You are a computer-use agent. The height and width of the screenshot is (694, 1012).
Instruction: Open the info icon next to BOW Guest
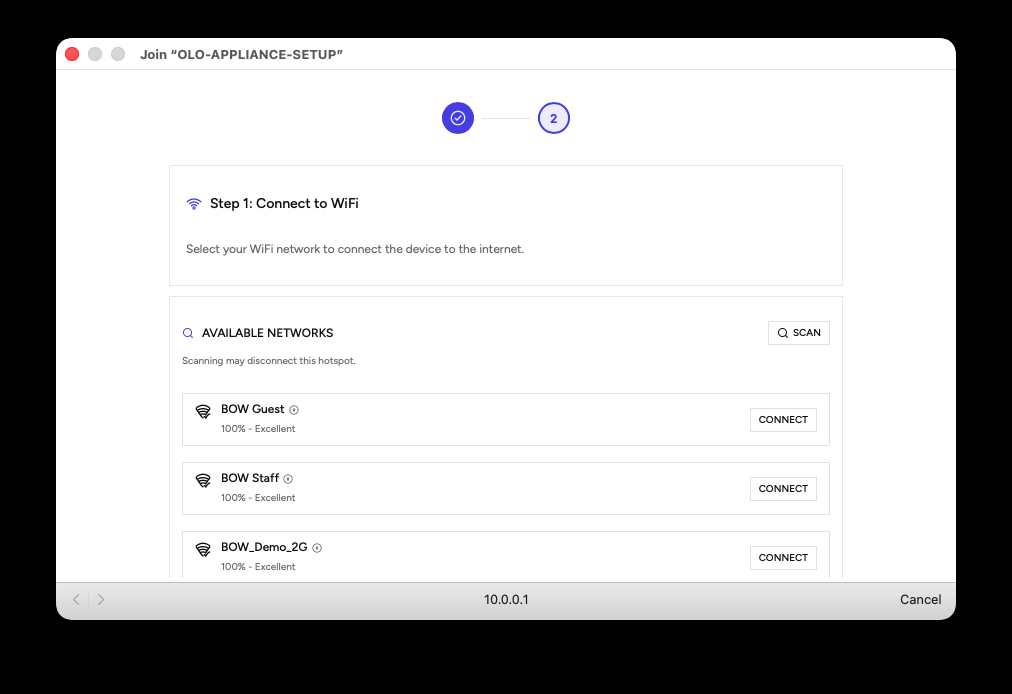pyautogui.click(x=292, y=409)
